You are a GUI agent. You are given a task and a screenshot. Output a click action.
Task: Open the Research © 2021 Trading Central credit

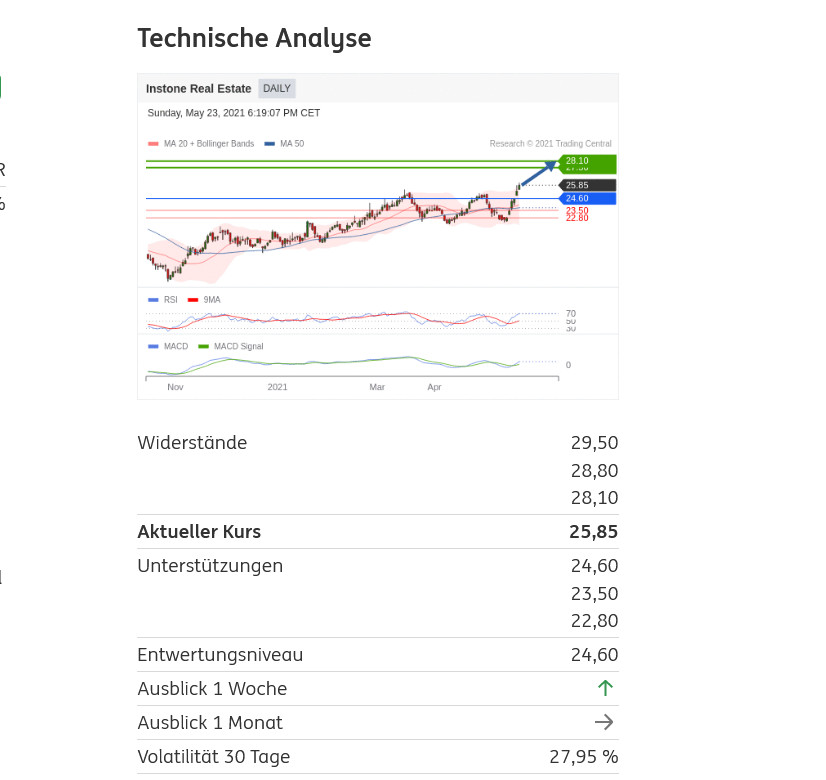pos(550,144)
